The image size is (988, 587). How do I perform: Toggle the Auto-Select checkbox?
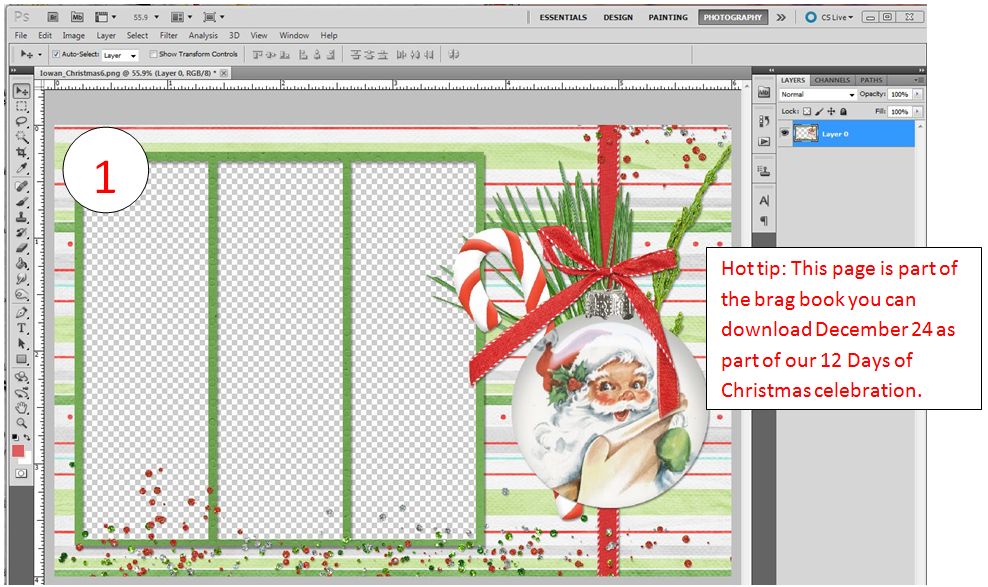pyautogui.click(x=56, y=54)
